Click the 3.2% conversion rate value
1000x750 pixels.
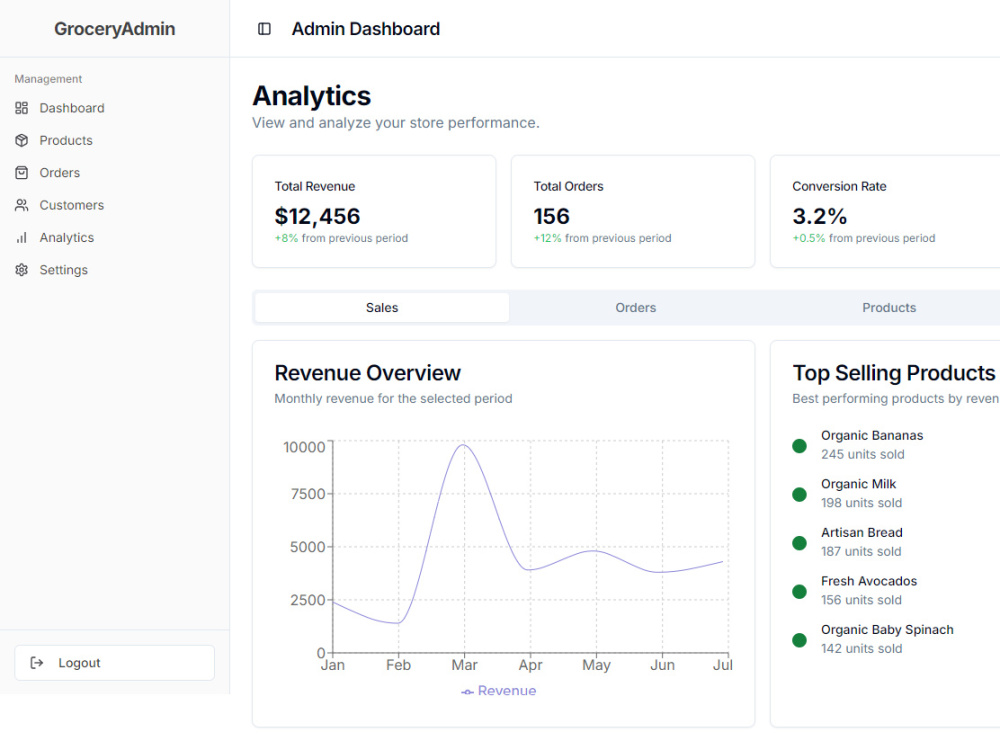[820, 216]
